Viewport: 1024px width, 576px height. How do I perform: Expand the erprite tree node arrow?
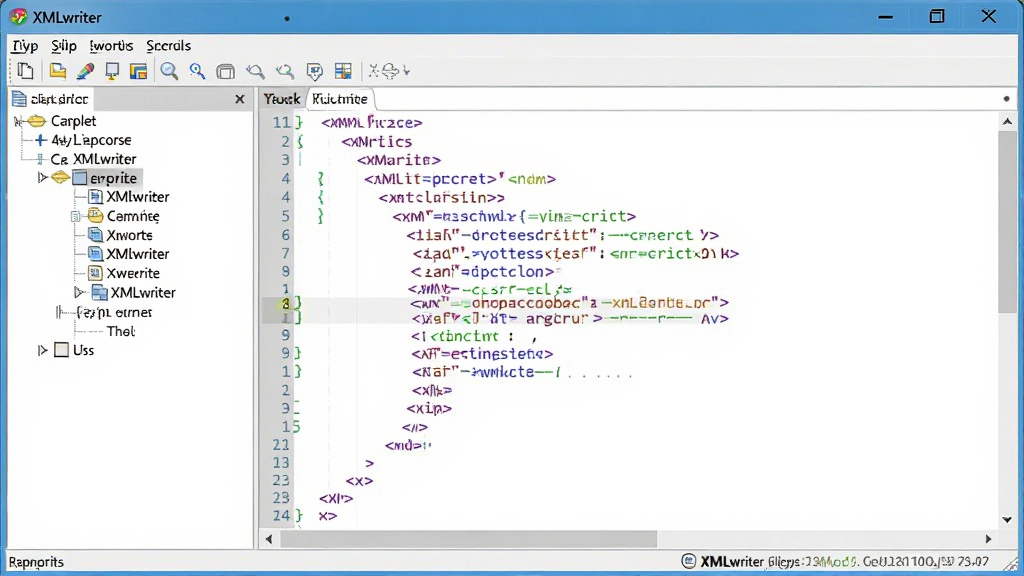click(42, 178)
